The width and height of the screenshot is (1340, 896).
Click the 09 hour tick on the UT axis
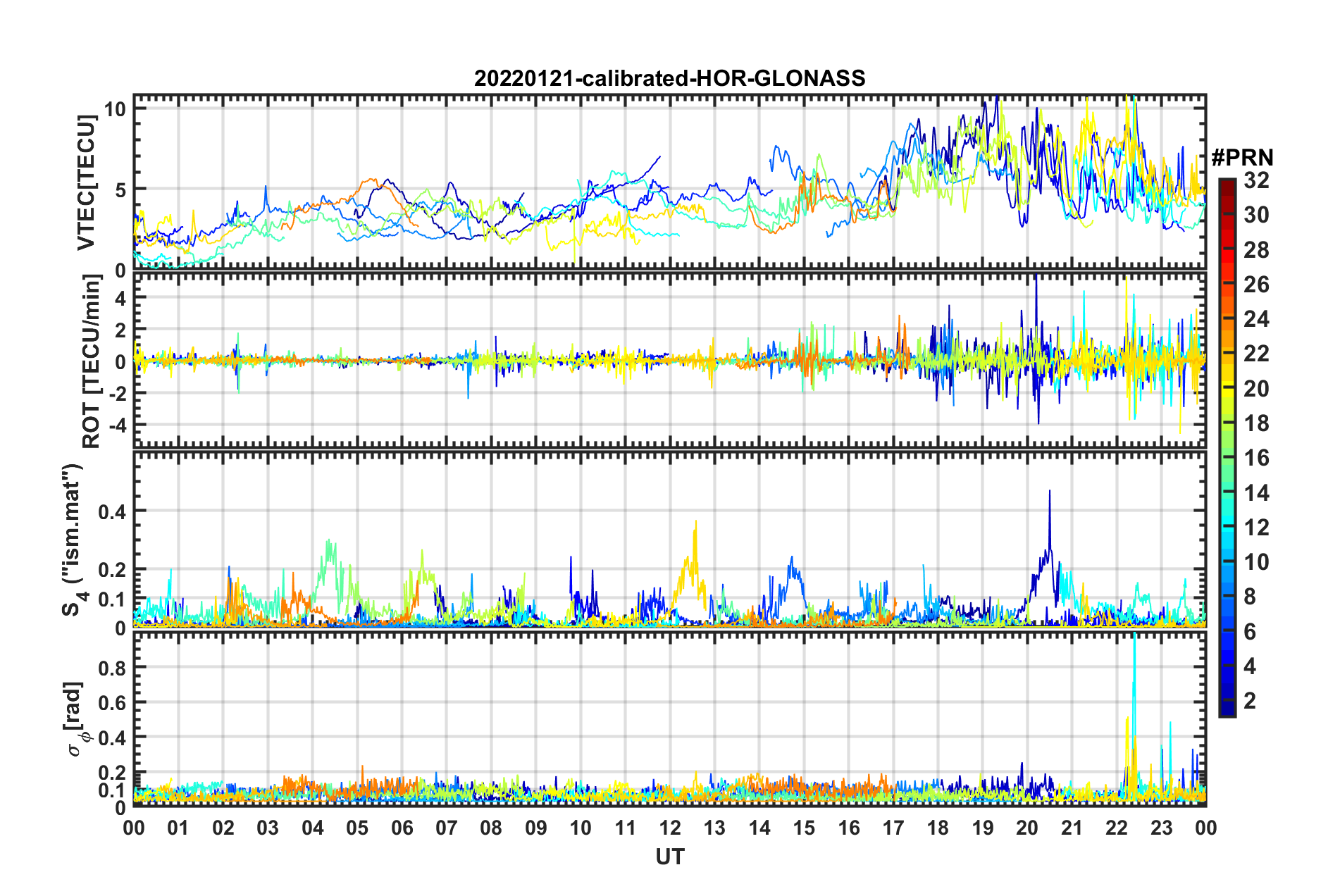[536, 827]
